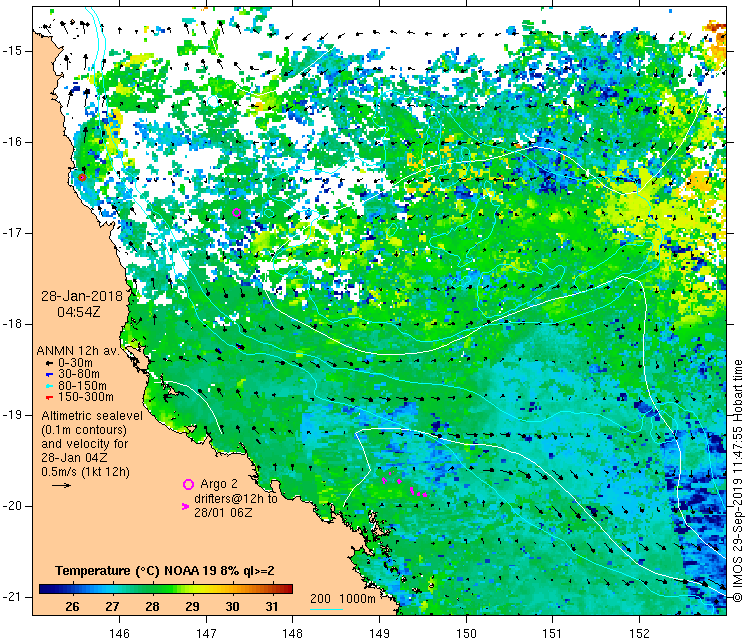
Task: Click the ANMN 12h av. label
Action: pos(77,351)
